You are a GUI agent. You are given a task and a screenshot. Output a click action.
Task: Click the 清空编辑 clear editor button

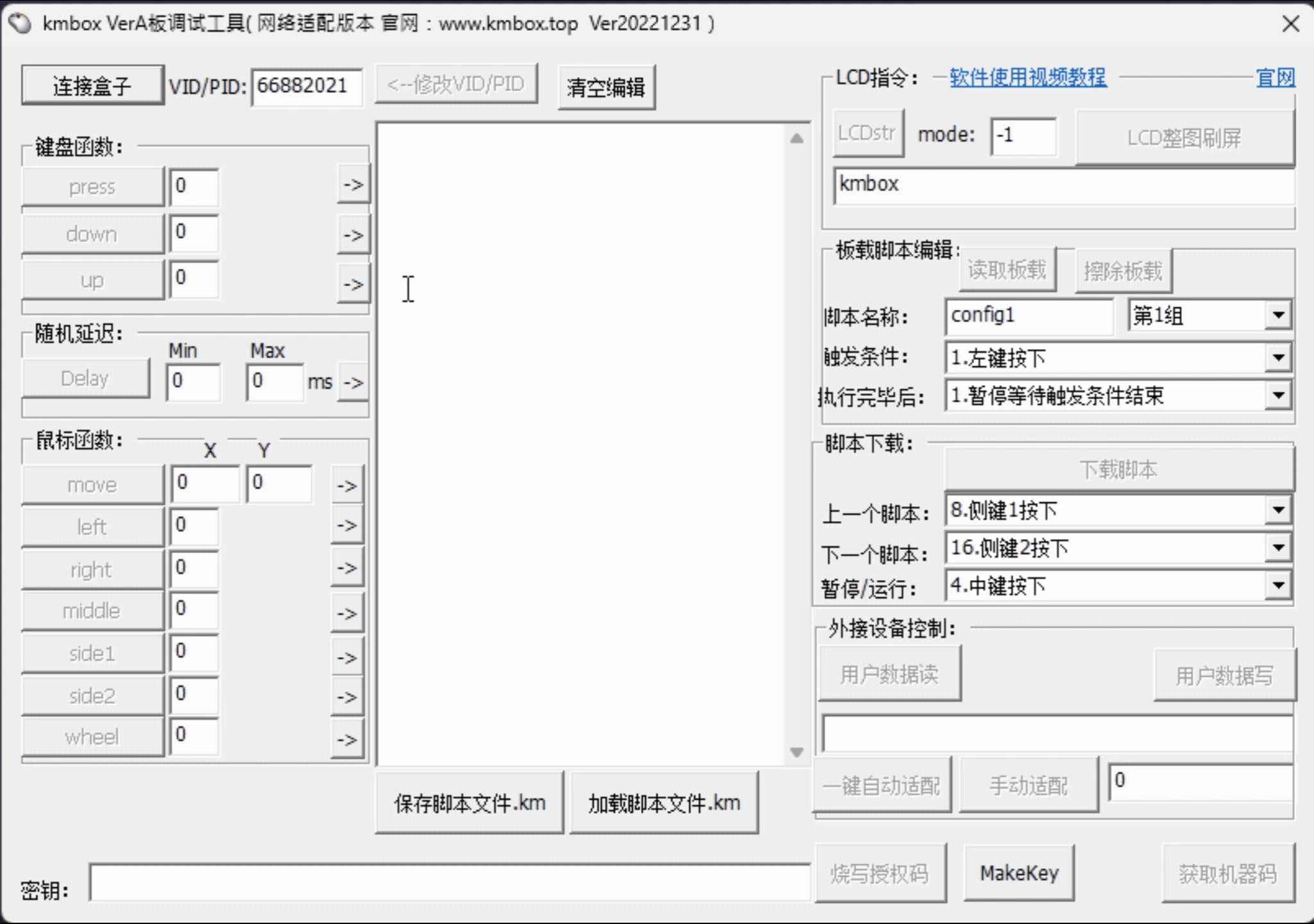point(606,87)
